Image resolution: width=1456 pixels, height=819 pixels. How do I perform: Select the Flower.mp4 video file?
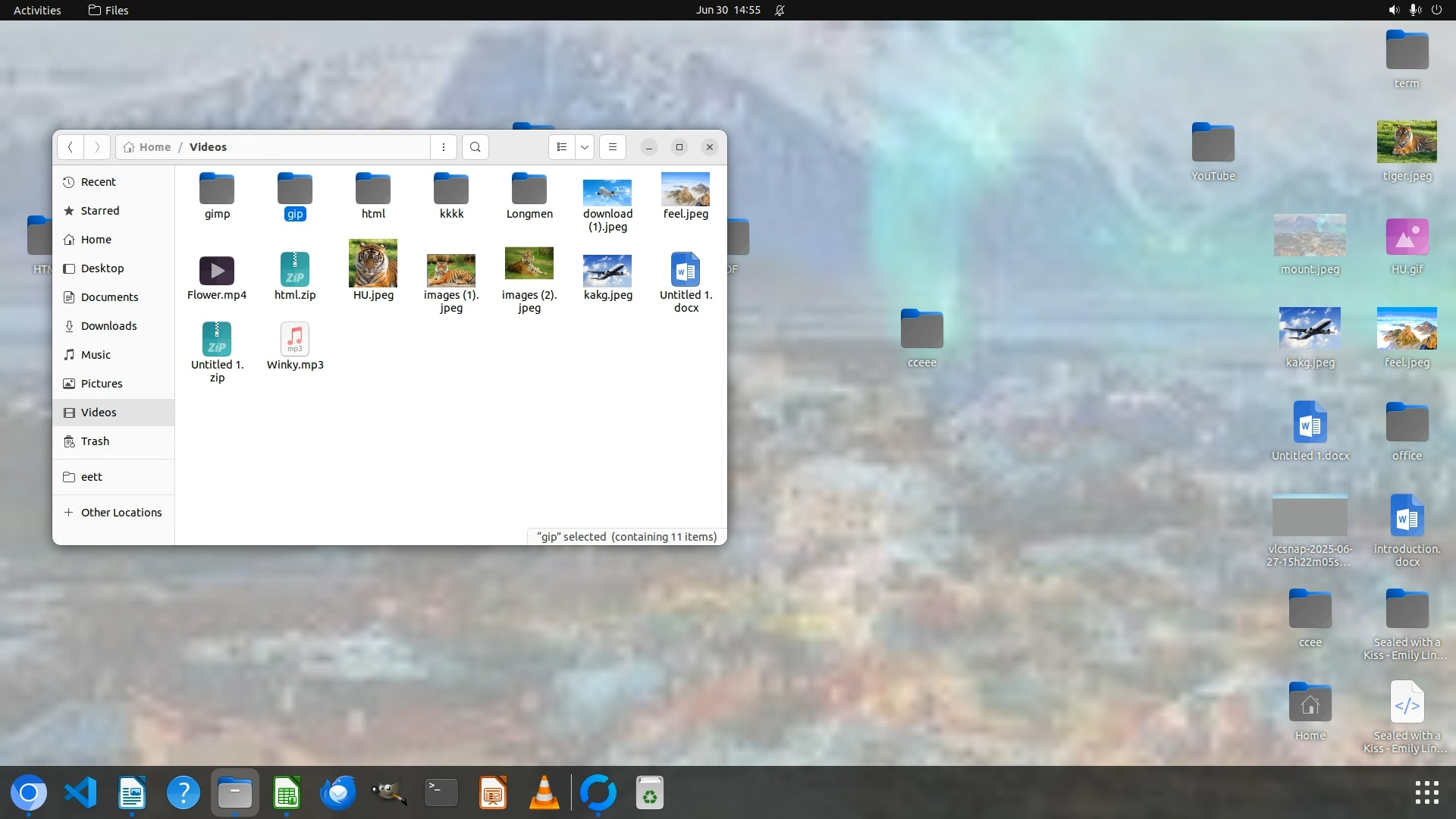click(217, 271)
